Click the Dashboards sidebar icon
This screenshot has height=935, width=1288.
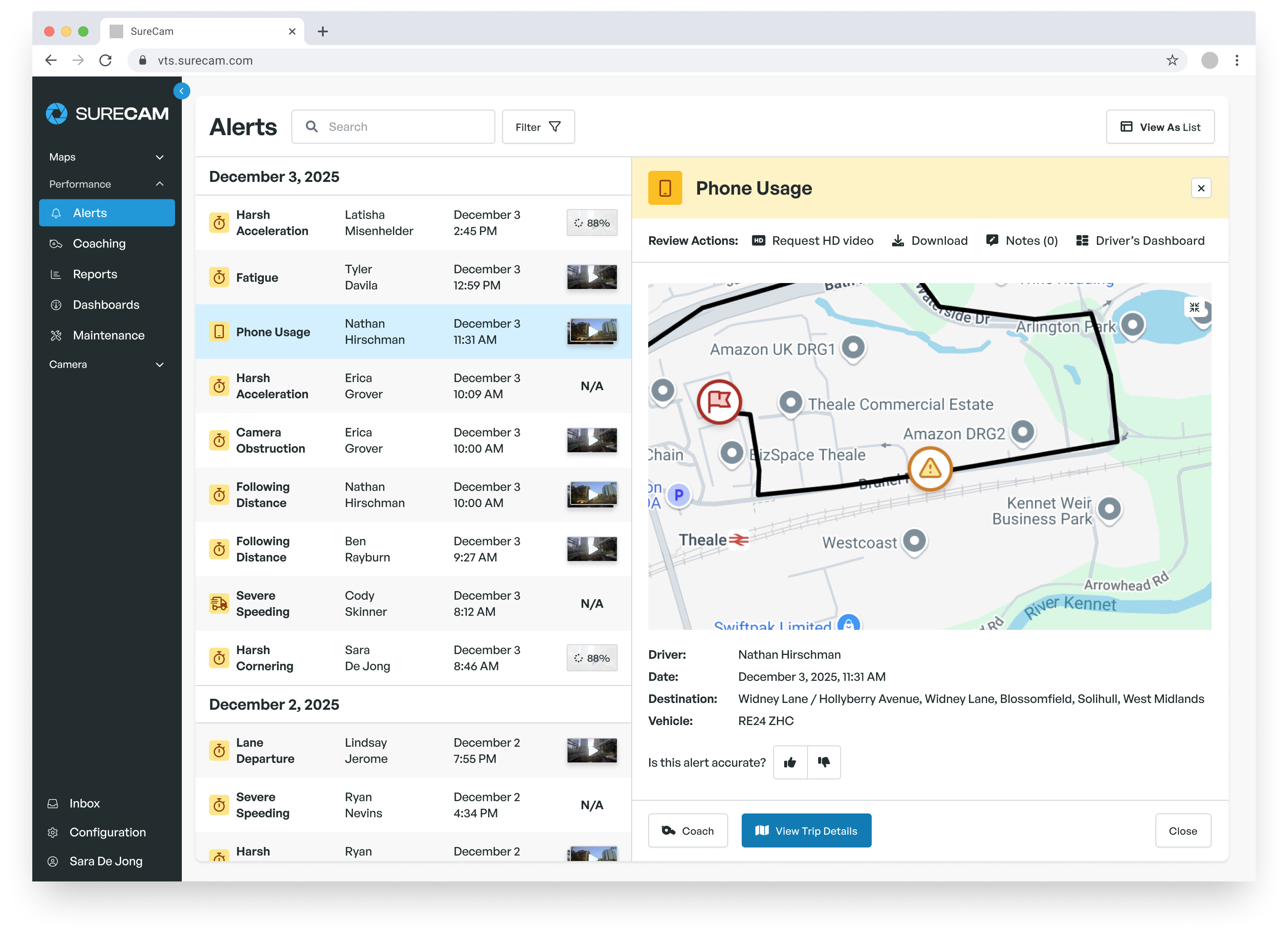(x=56, y=304)
